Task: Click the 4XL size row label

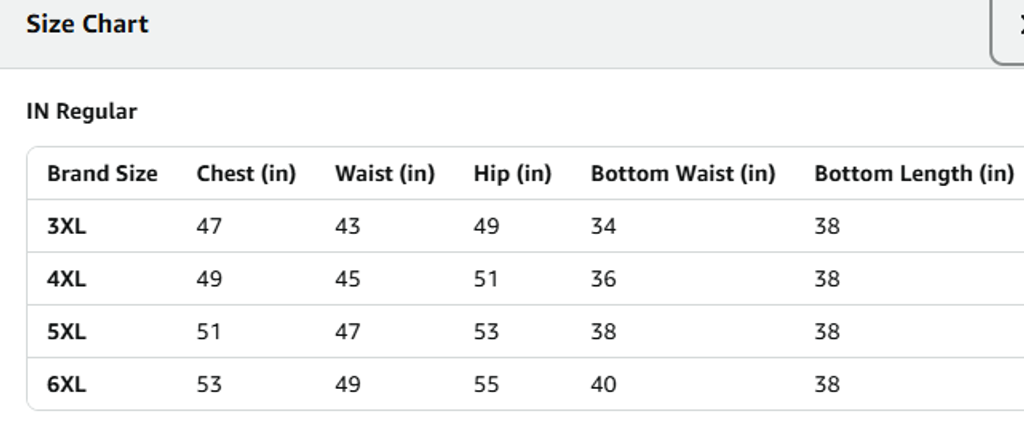Action: click(67, 279)
